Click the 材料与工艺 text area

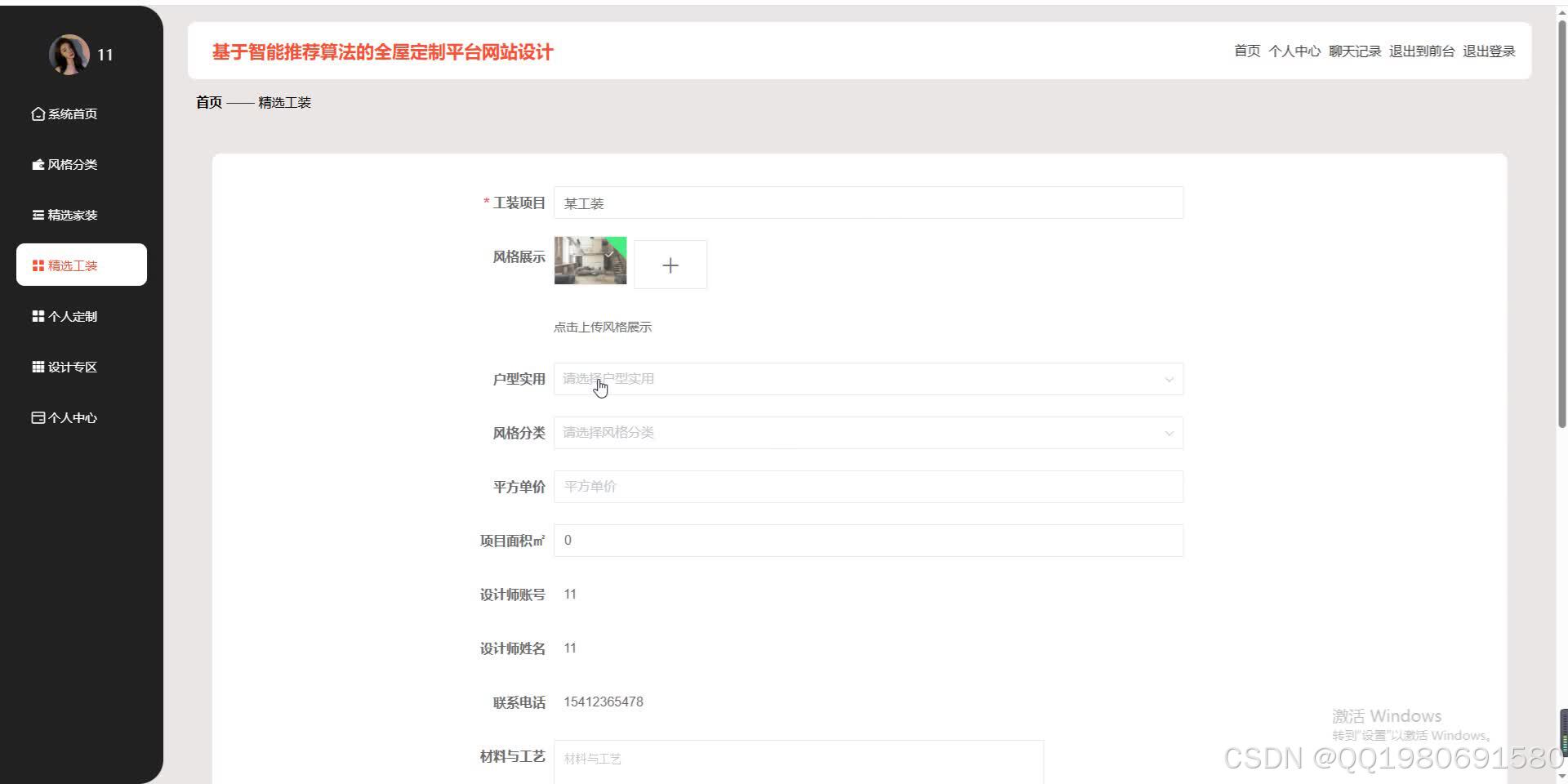[x=799, y=762]
